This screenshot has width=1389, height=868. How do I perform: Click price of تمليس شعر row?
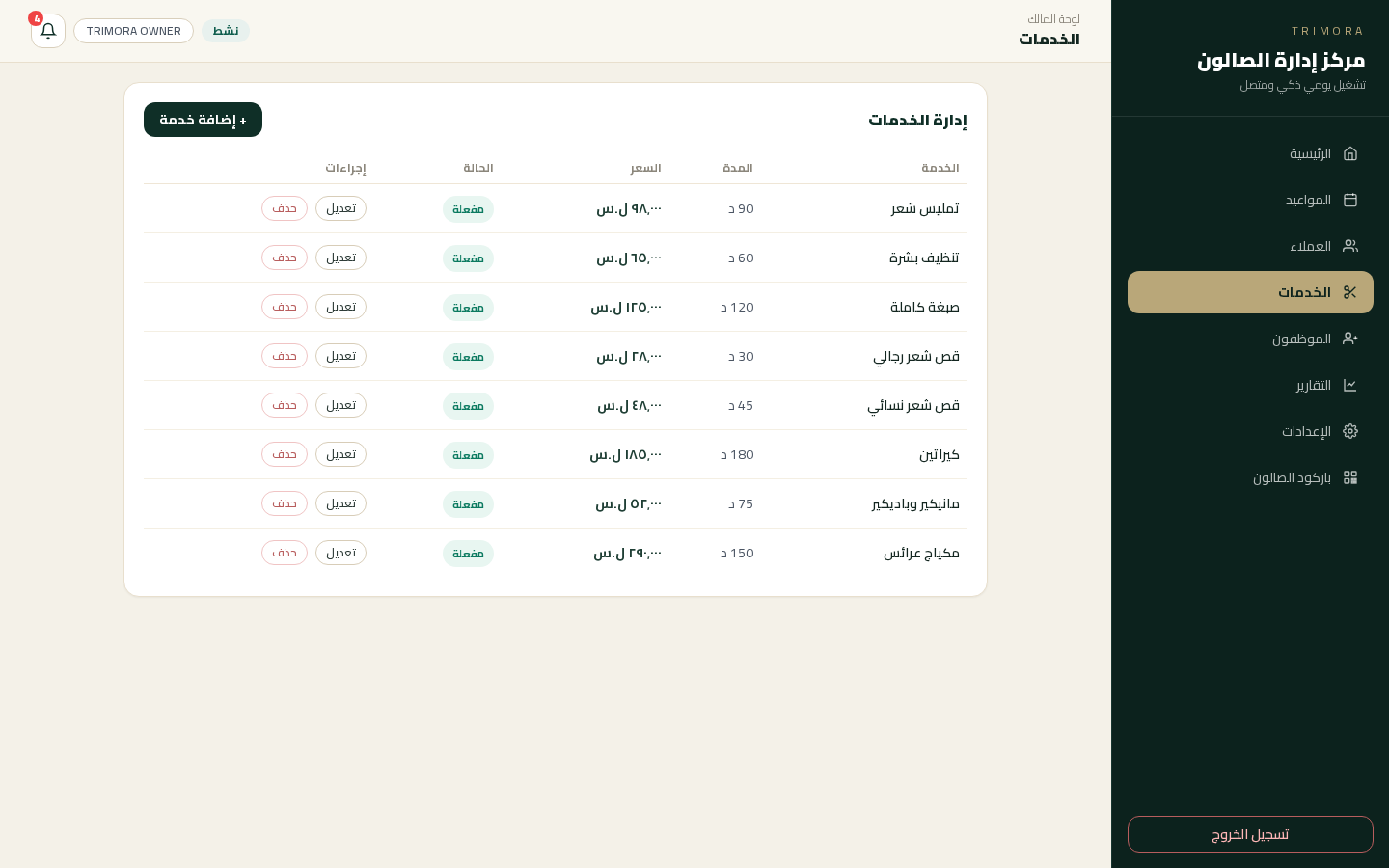629,209
